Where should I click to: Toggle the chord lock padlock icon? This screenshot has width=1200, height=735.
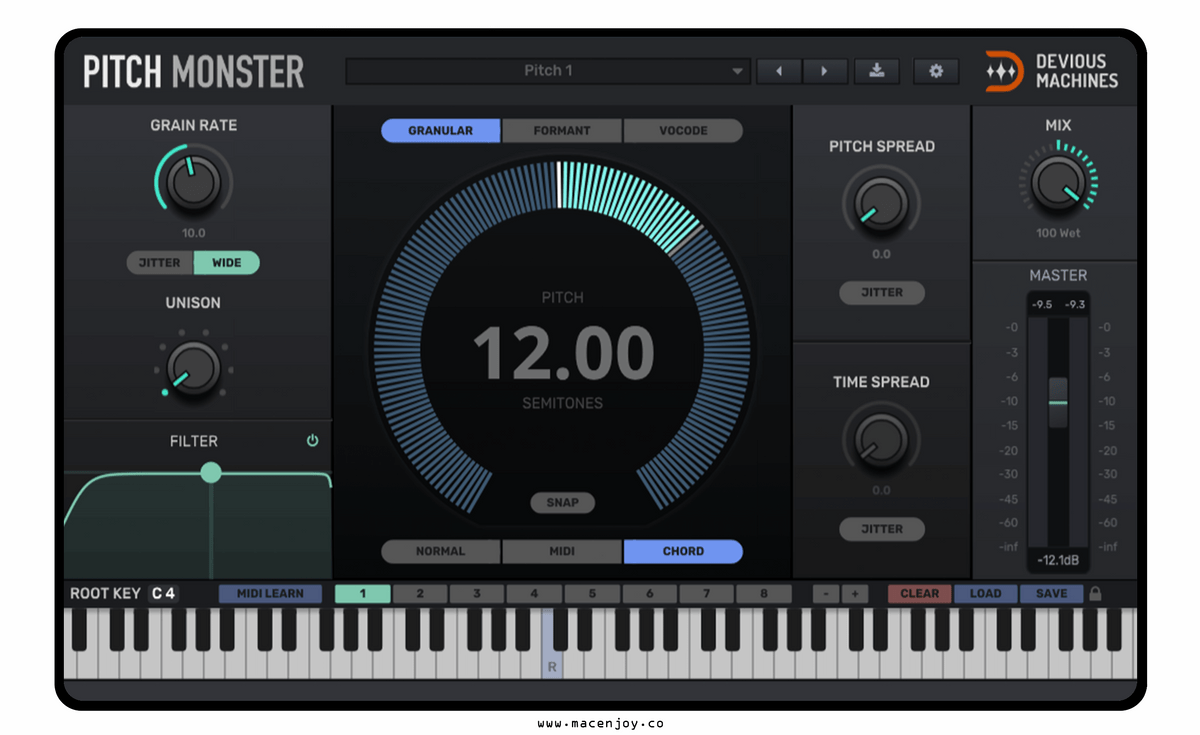point(1096,593)
